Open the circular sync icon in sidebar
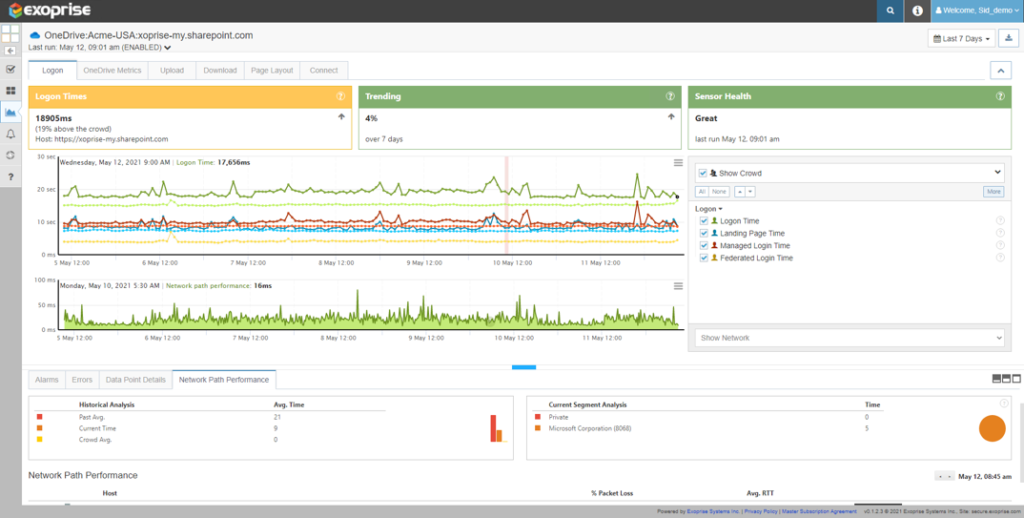 pos(10,155)
